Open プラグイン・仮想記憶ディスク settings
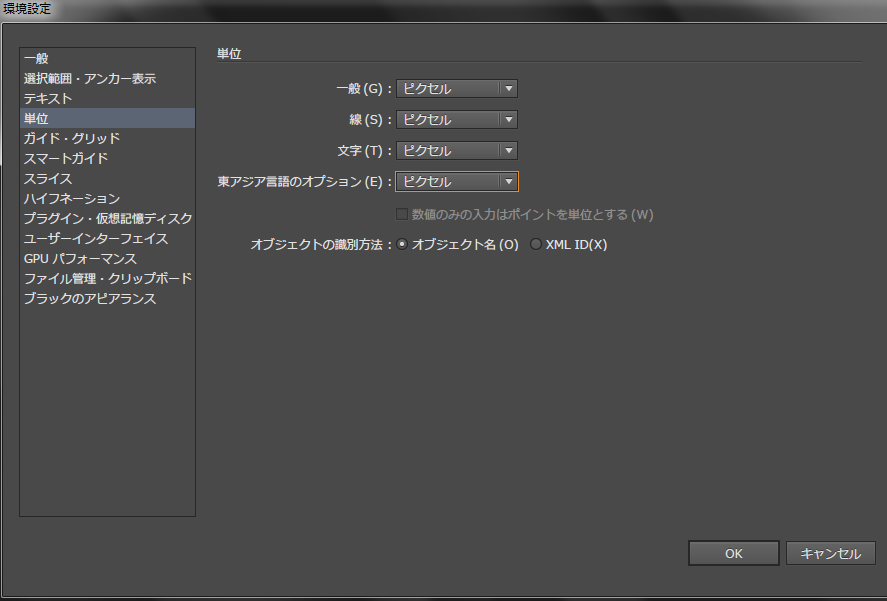This screenshot has height=601, width=887. (x=107, y=218)
